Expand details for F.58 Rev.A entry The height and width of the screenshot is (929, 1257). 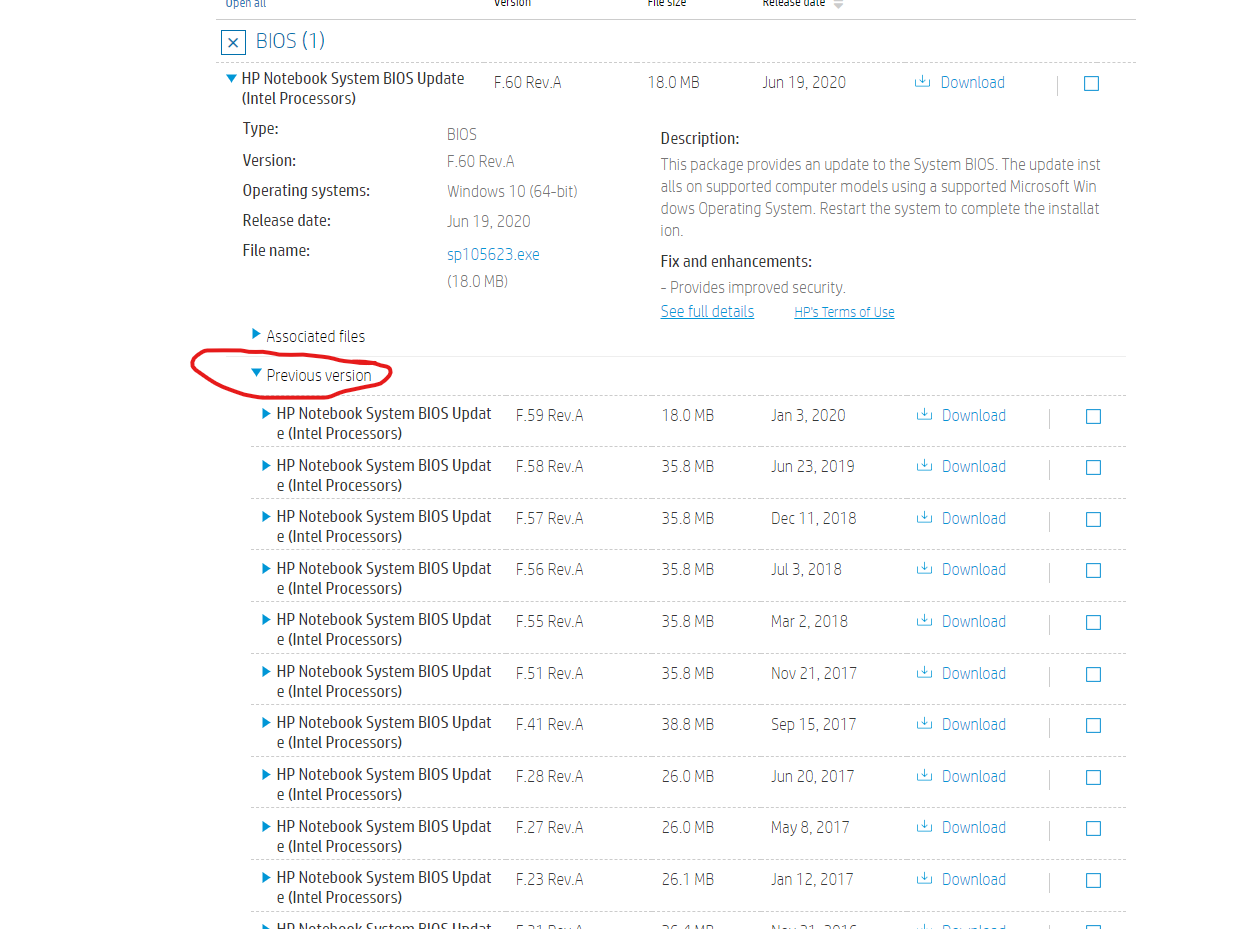[265, 465]
